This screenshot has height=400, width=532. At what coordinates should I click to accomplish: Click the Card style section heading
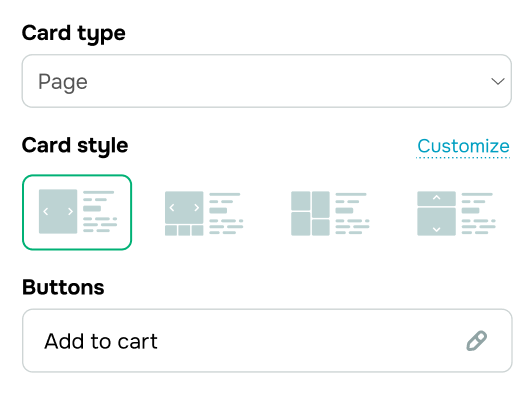pos(75,146)
